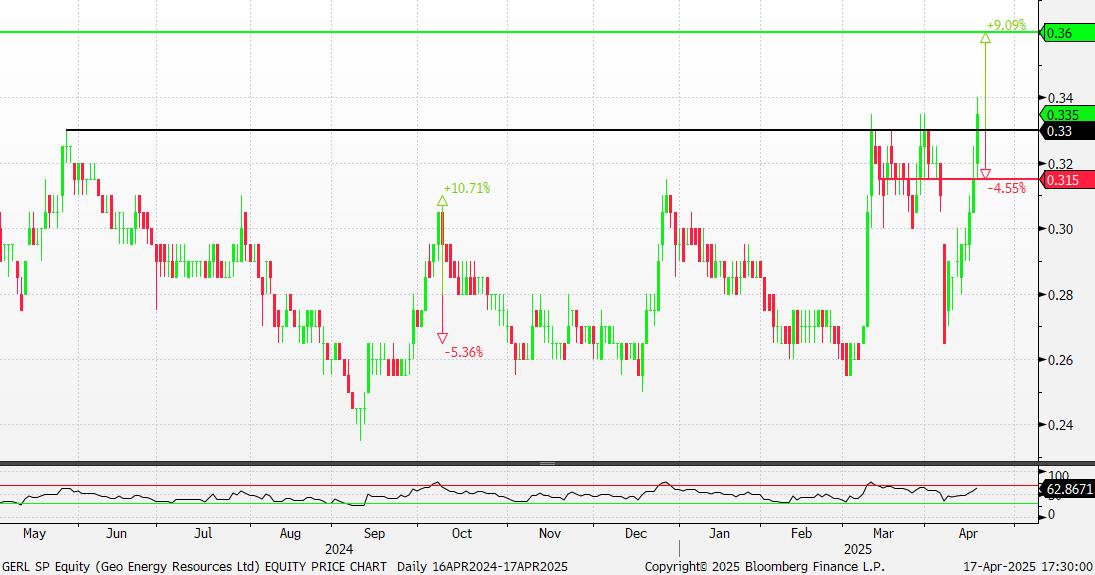Click the 2025 year label on time axis

(858, 549)
